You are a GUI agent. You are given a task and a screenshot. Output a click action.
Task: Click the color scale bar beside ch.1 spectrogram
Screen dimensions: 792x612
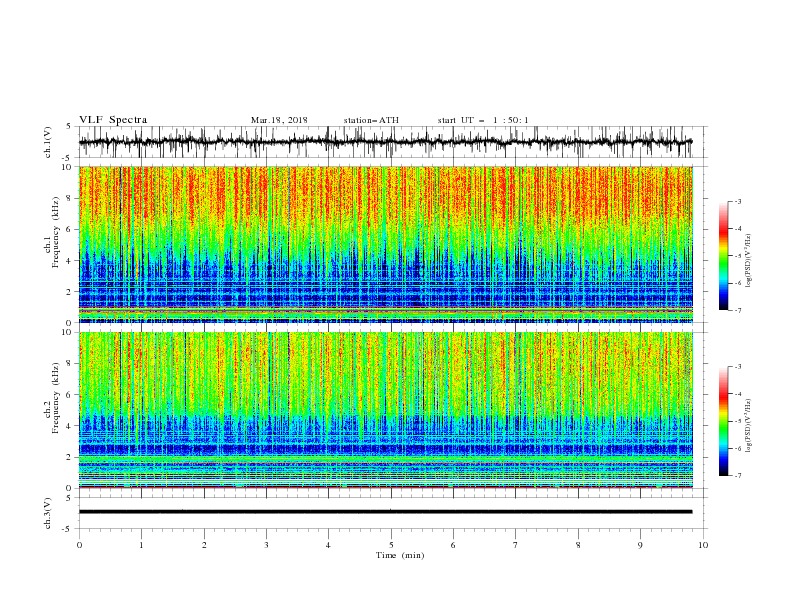[724, 256]
